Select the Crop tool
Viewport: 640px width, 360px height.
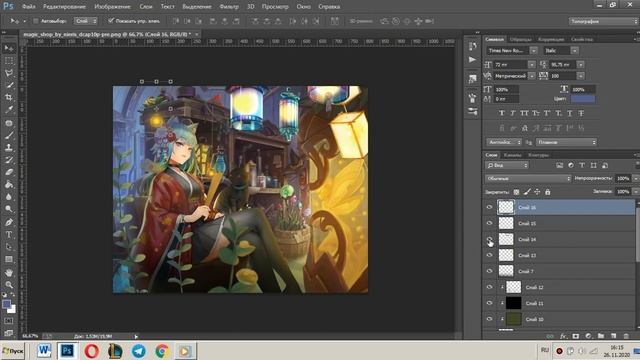(x=9, y=98)
